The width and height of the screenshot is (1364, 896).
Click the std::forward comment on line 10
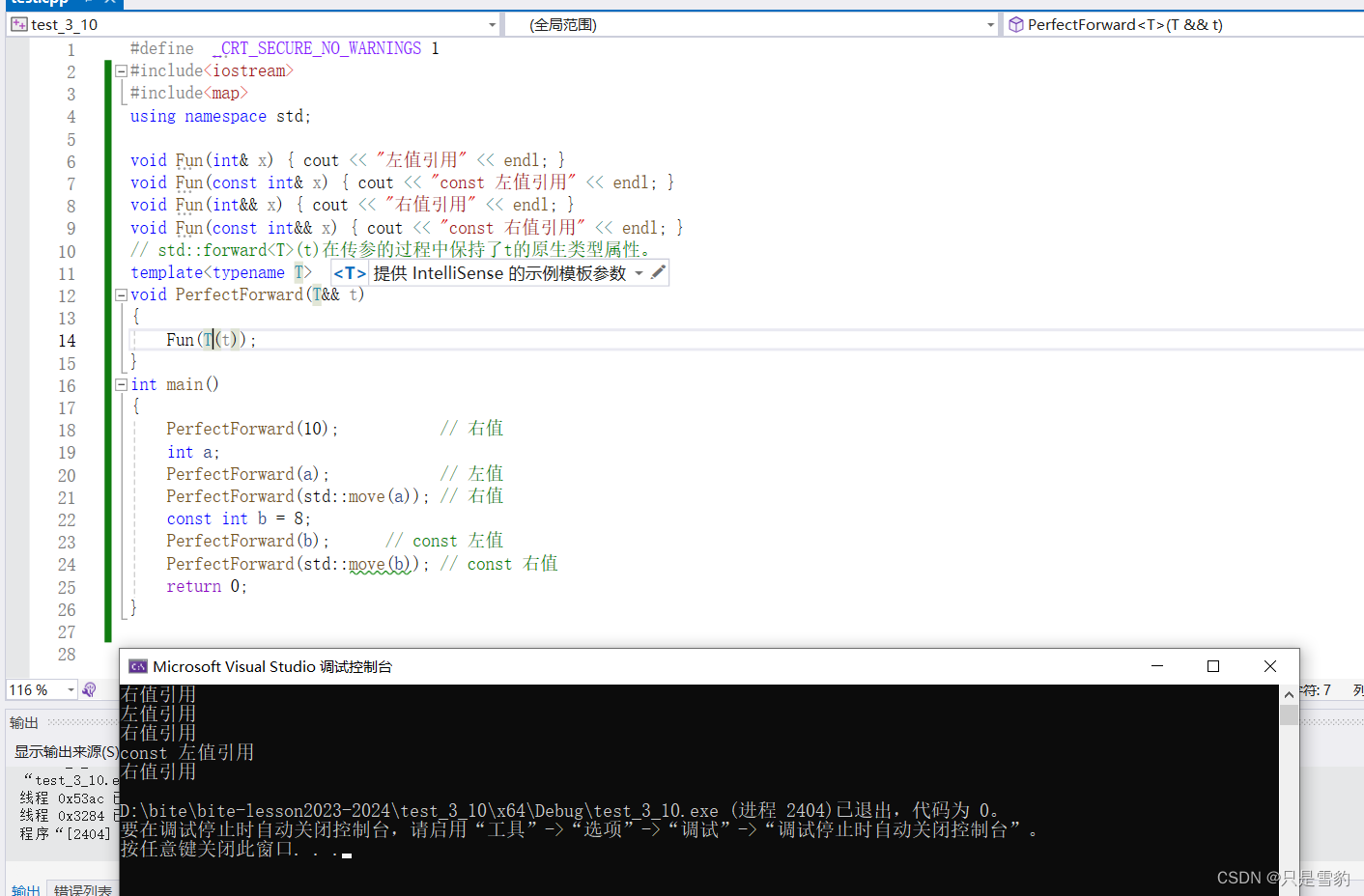click(390, 250)
